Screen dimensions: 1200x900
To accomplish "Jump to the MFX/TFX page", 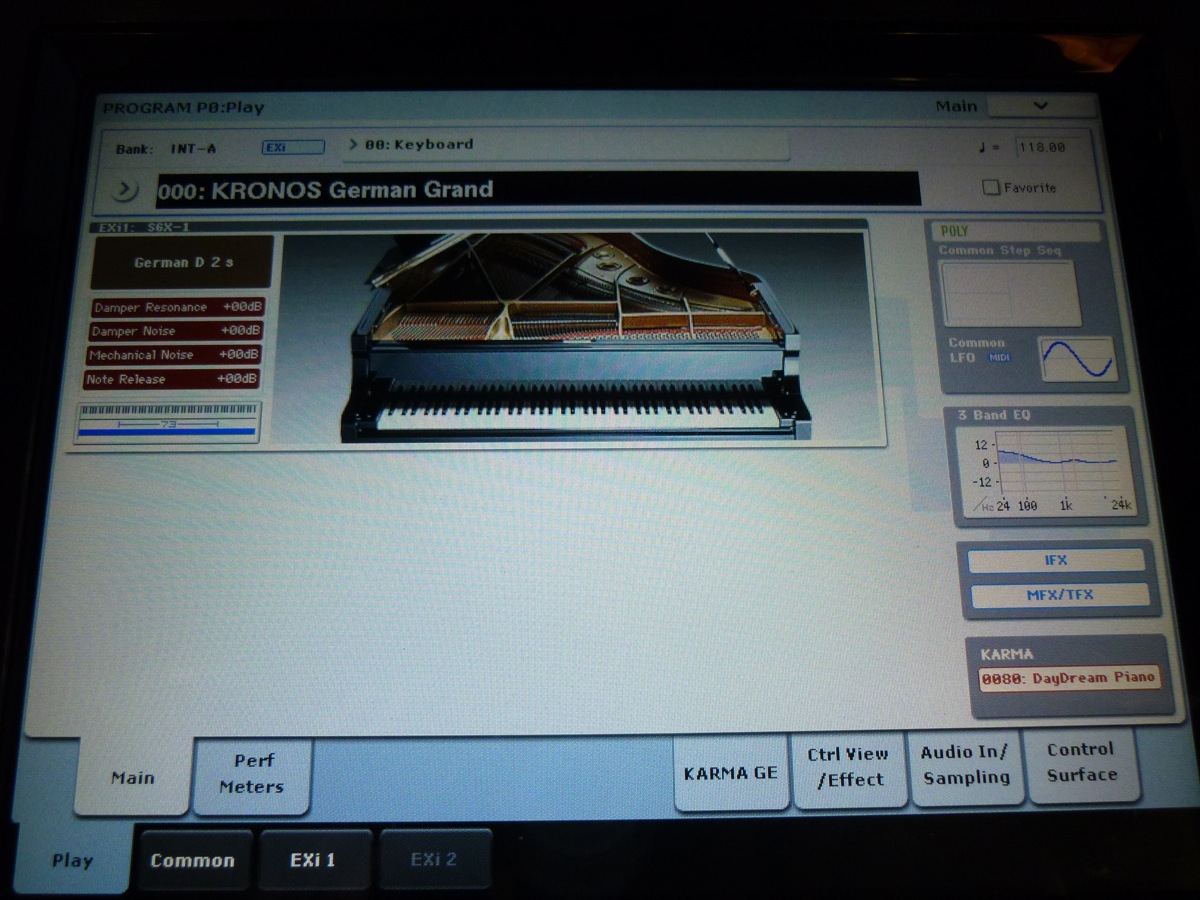I will pyautogui.click(x=1060, y=595).
